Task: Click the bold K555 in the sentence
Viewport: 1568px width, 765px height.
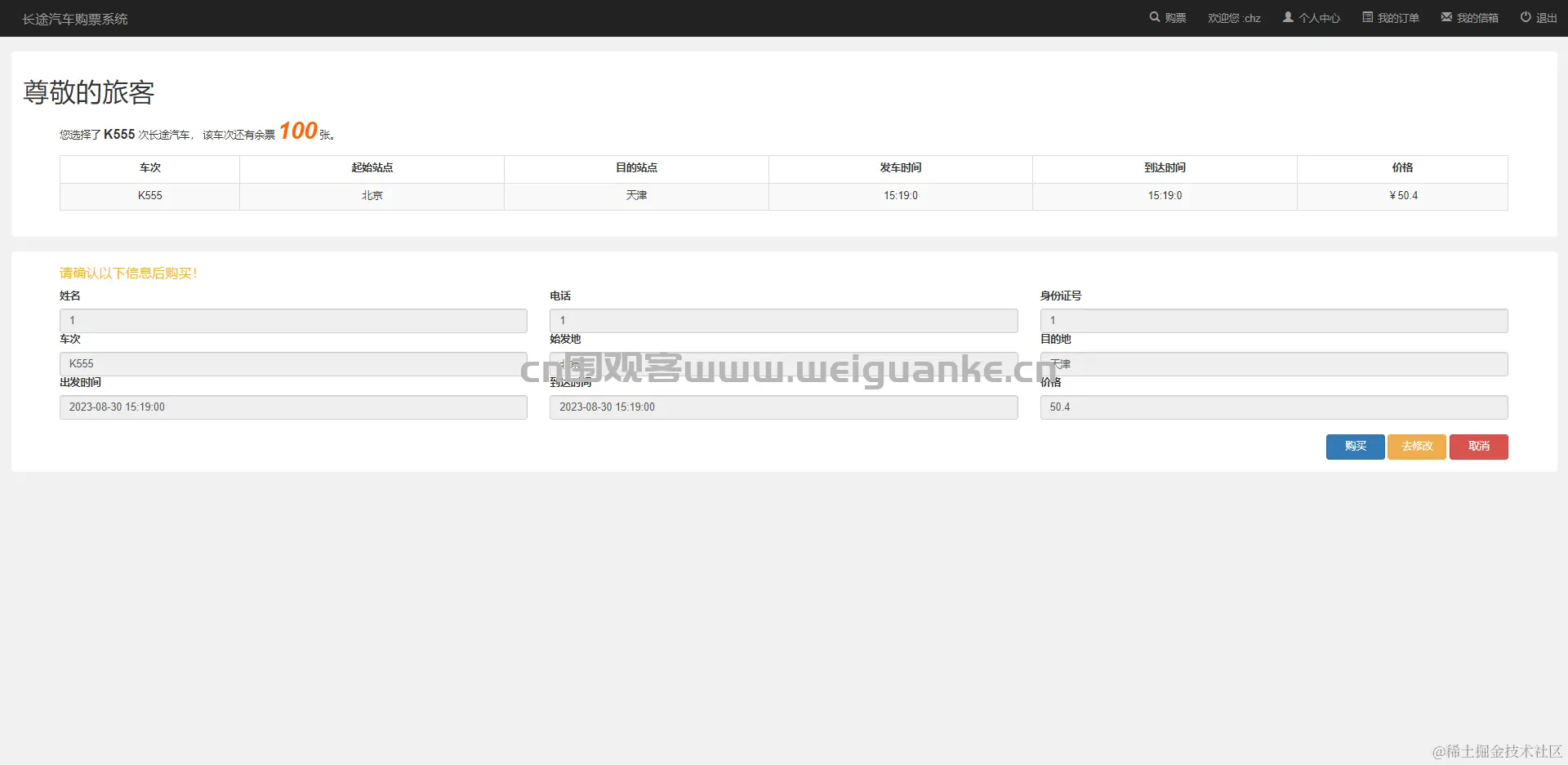Action: (119, 134)
